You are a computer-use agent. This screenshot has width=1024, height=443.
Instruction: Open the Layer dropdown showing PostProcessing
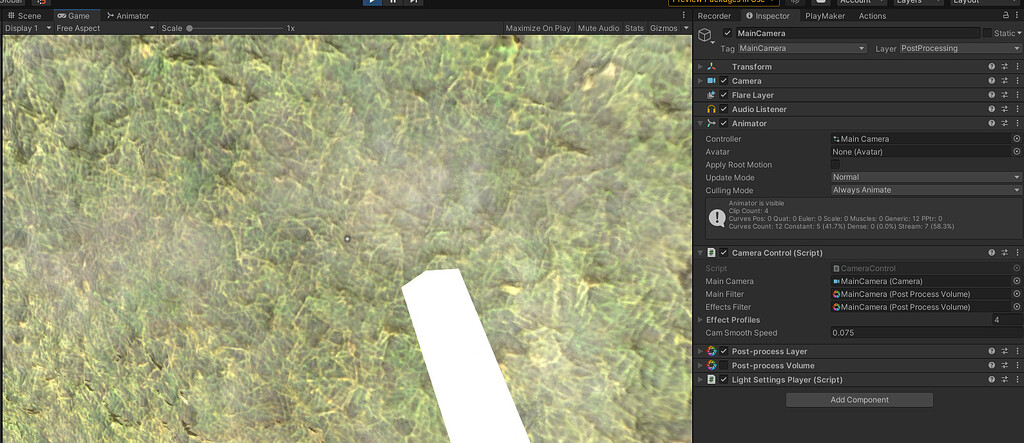961,48
